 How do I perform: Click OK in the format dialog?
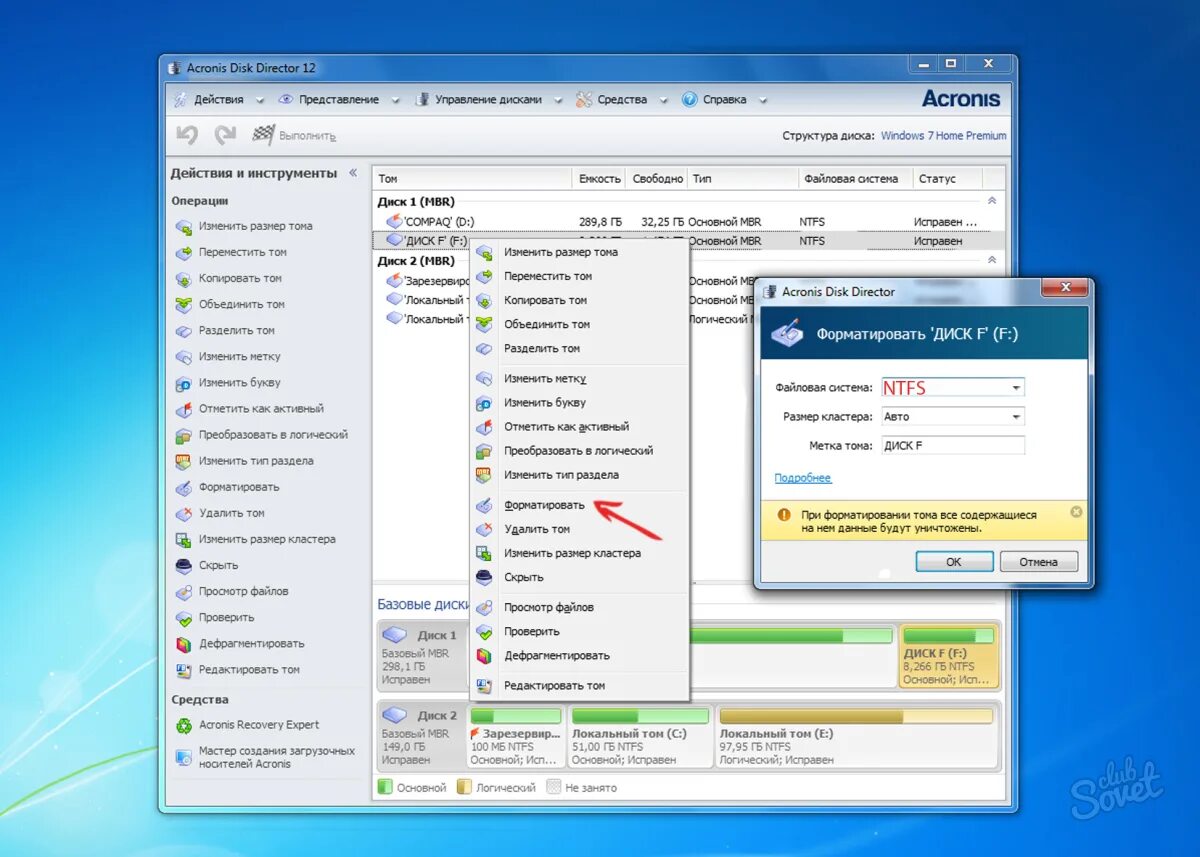tap(954, 562)
